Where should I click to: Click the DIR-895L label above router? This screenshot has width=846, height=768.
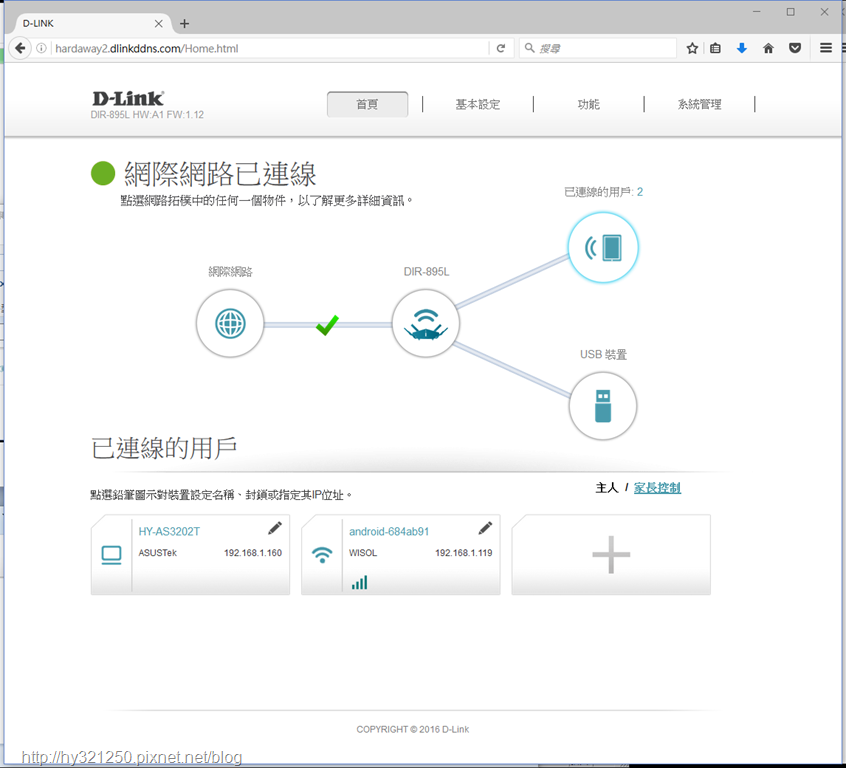(x=426, y=271)
